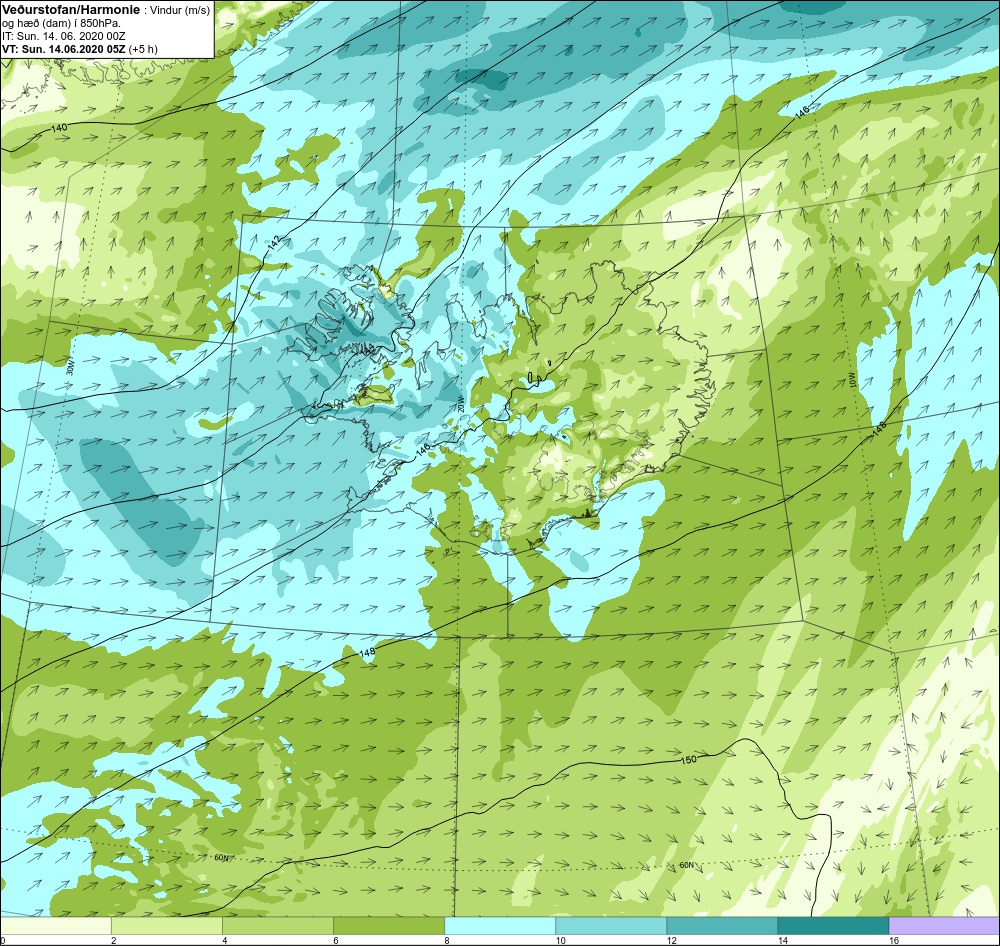Pick the 4–6 m/s green legend swatch

click(277, 926)
